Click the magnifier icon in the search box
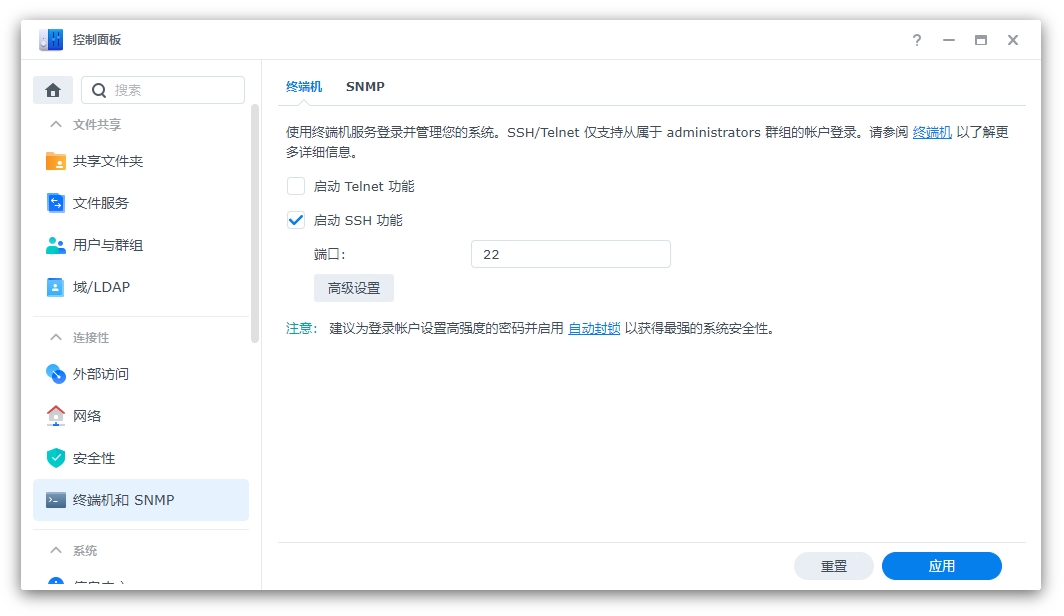This screenshot has height=616, width=1064. point(99,90)
